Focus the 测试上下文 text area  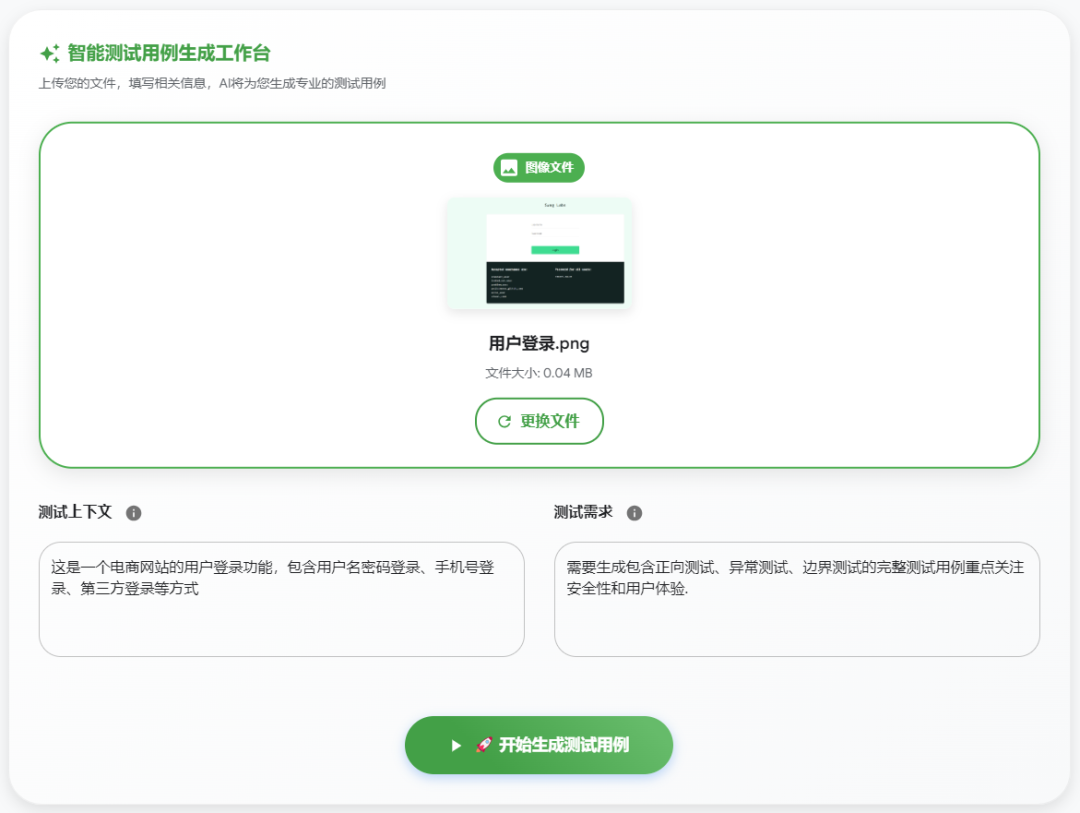click(282, 599)
